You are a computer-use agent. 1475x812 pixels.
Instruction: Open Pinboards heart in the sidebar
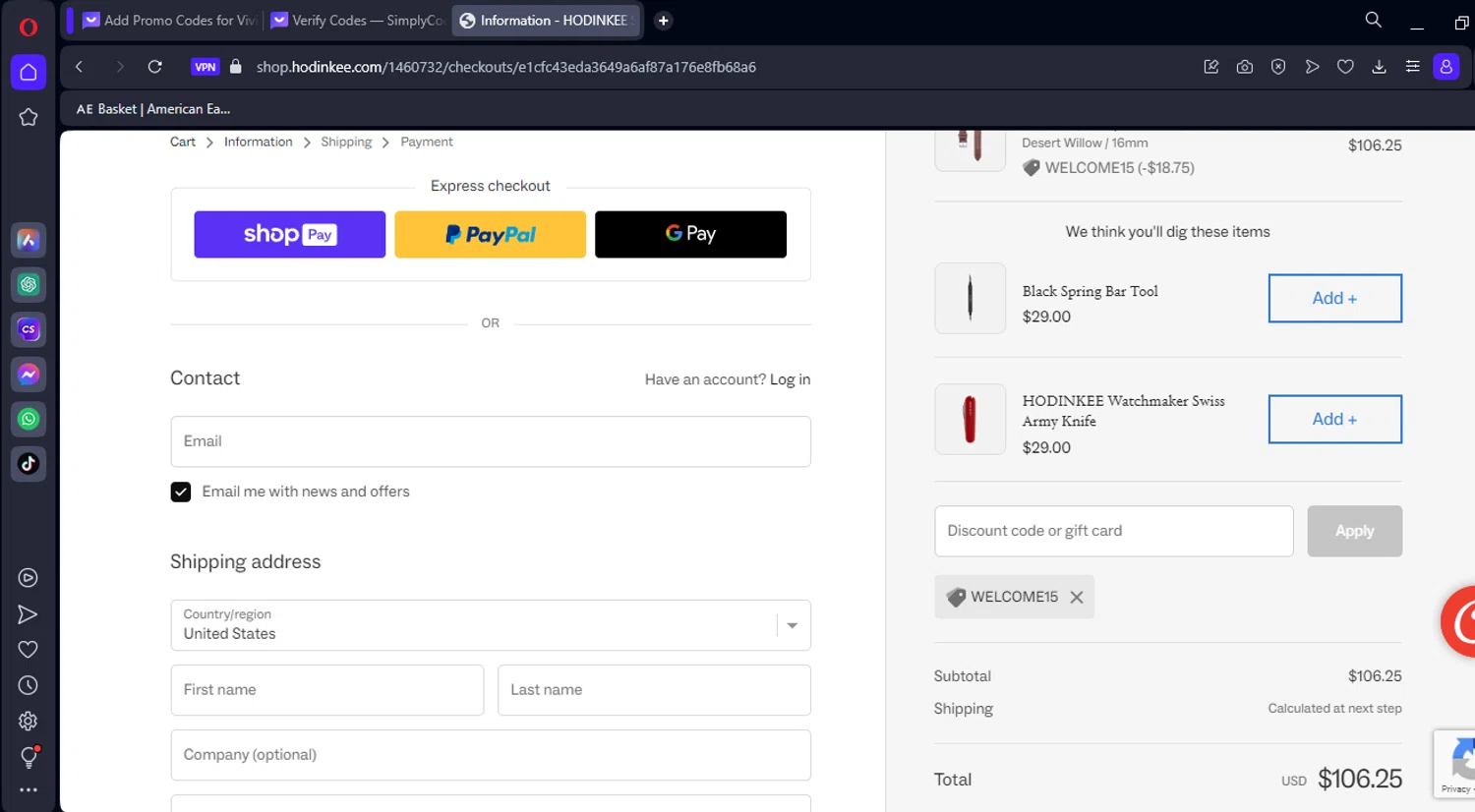coord(29,649)
